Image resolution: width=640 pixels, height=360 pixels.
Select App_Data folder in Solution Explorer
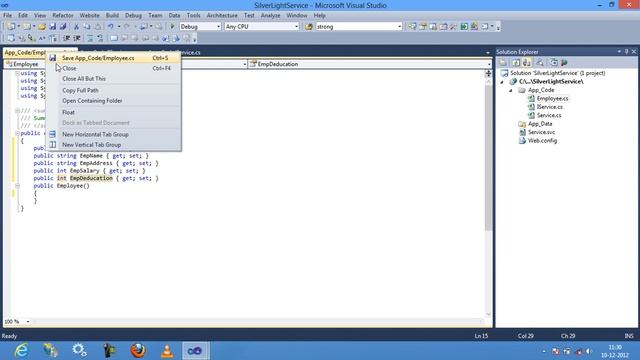(x=540, y=124)
